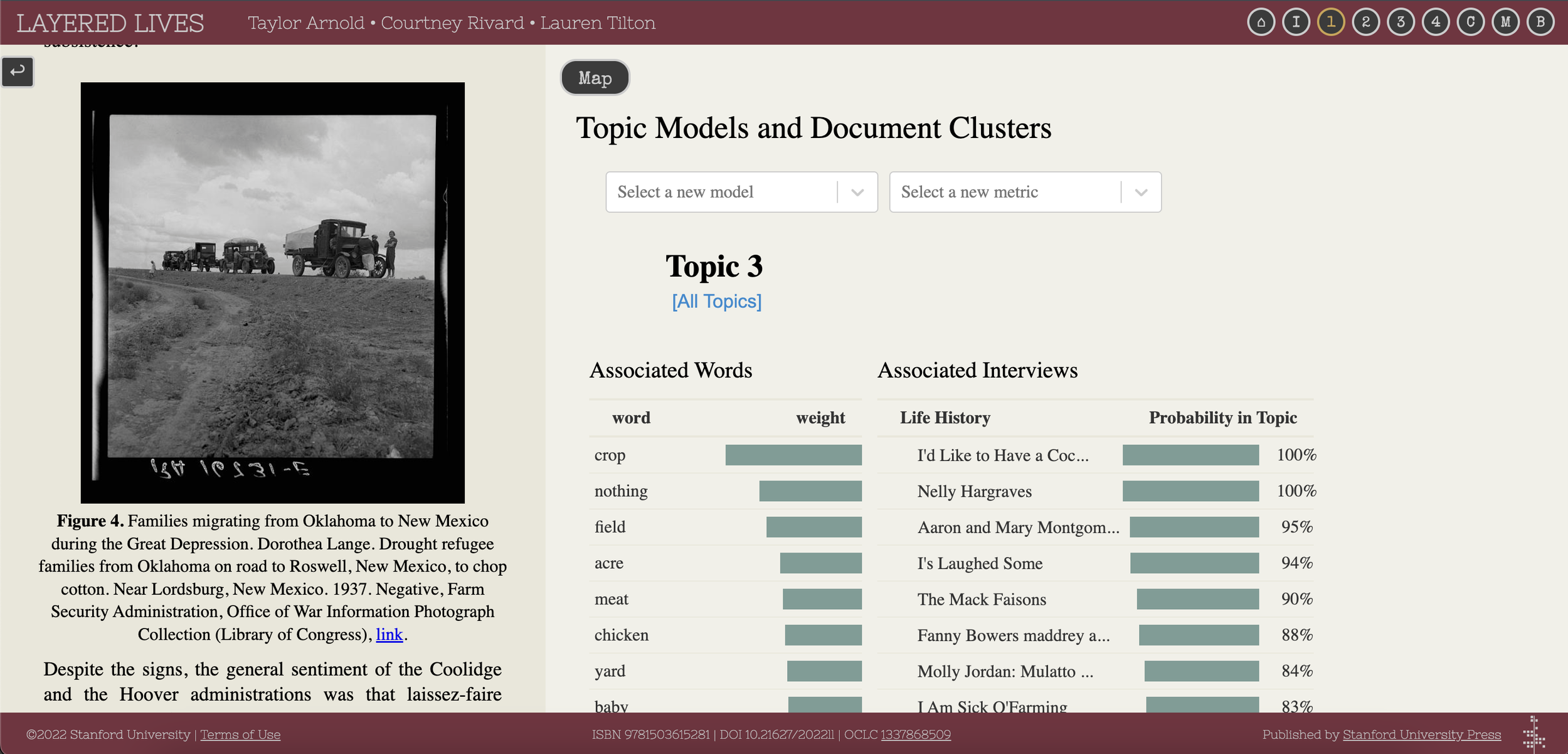Jump to chapter 1 circle icon

1331,23
